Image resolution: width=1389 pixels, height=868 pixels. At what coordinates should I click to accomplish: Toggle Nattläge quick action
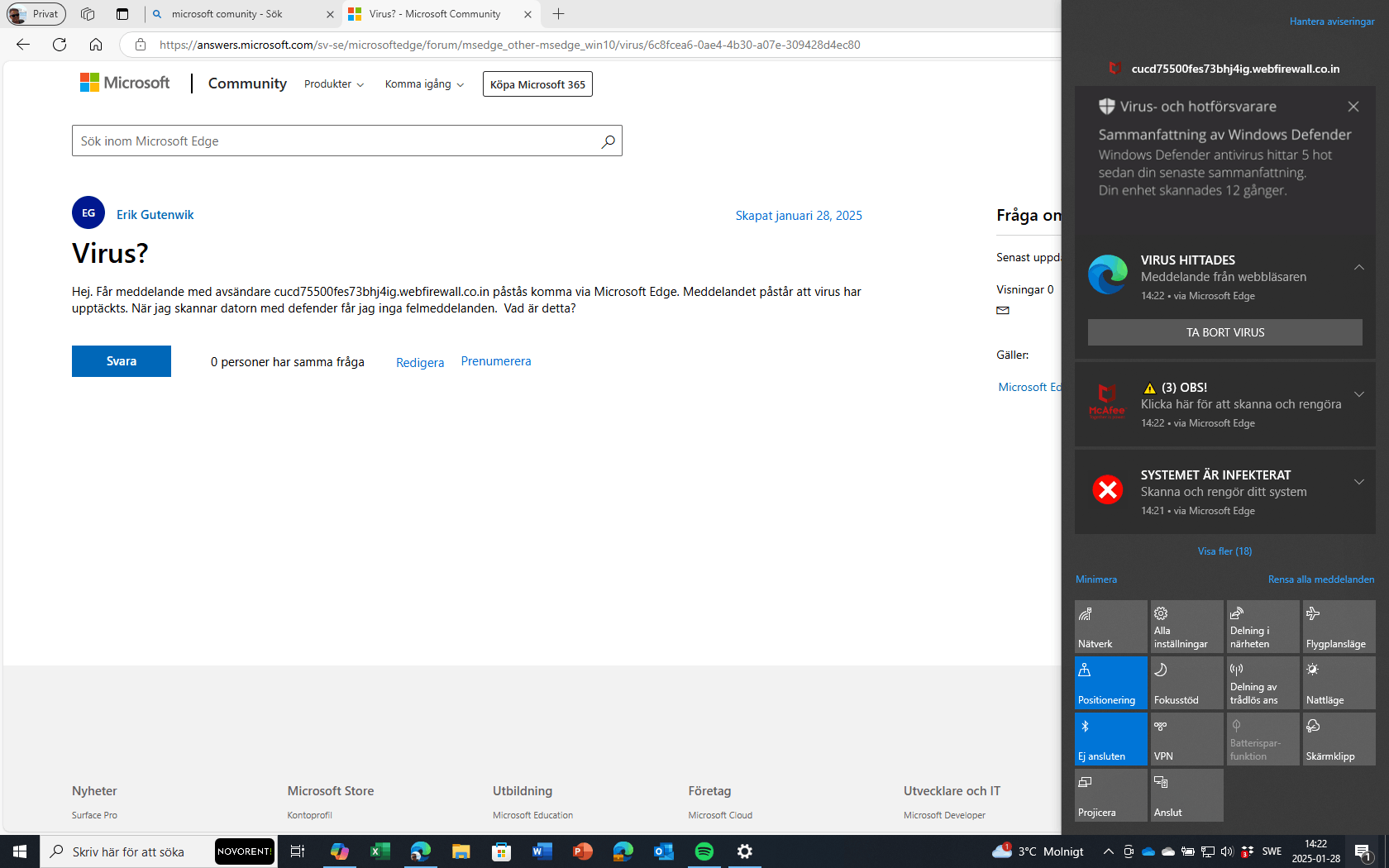[1339, 683]
